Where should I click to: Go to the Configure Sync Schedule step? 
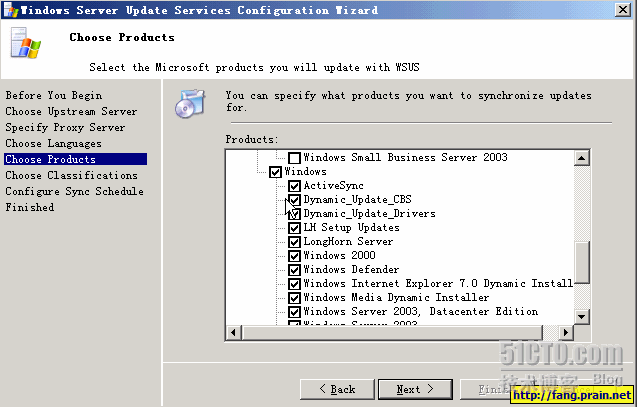[74, 191]
